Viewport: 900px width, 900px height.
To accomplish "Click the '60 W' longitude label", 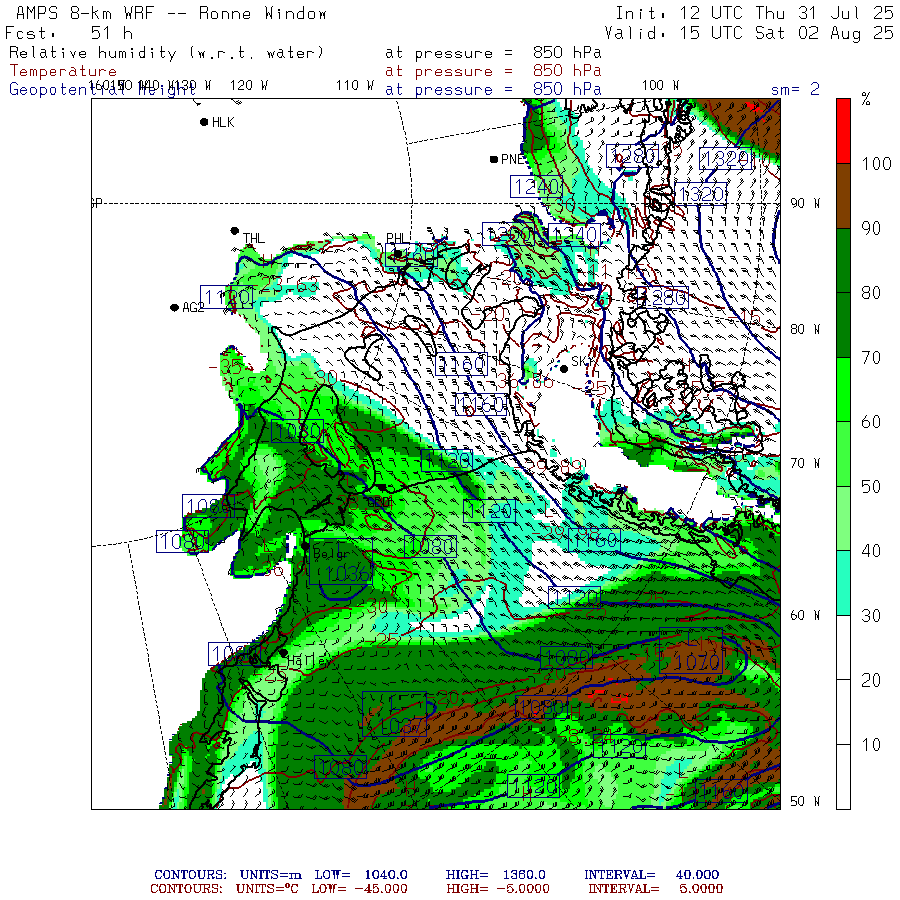I will (805, 615).
